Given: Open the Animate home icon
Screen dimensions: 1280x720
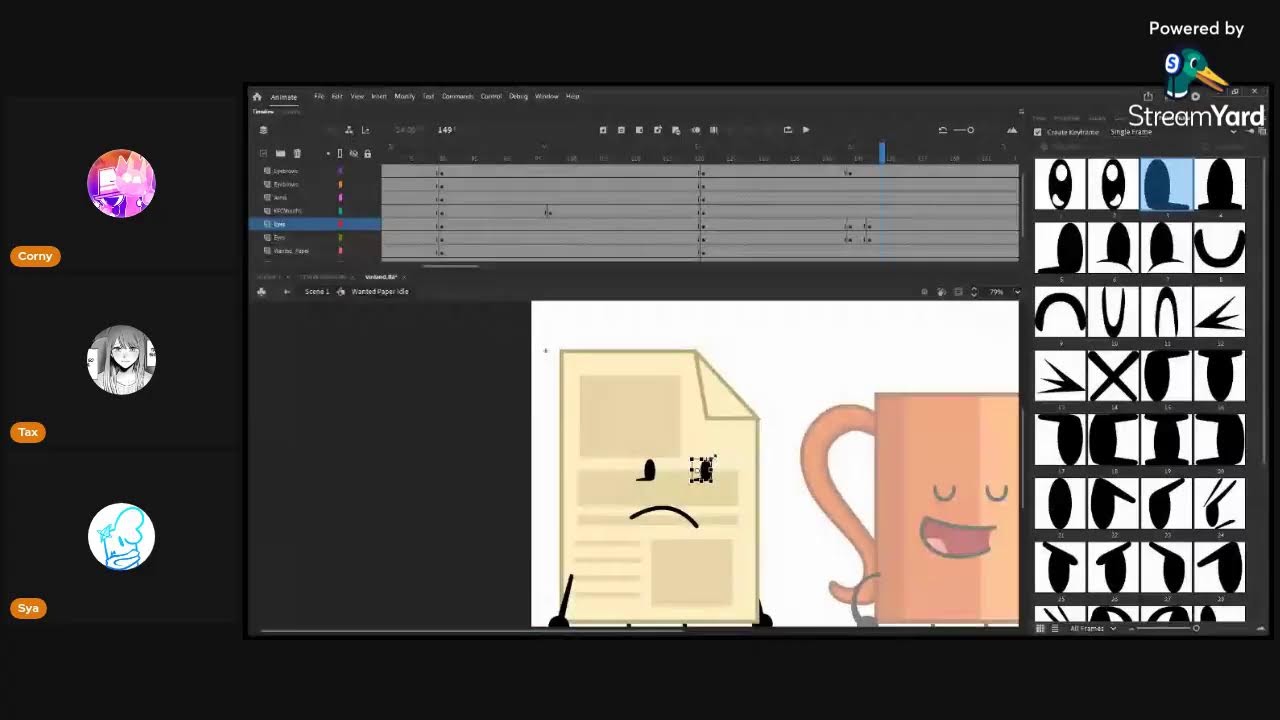Looking at the screenshot, I should (257, 97).
